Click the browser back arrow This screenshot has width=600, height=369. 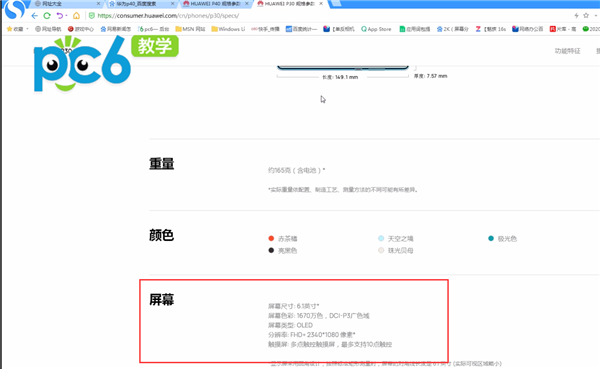point(34,16)
